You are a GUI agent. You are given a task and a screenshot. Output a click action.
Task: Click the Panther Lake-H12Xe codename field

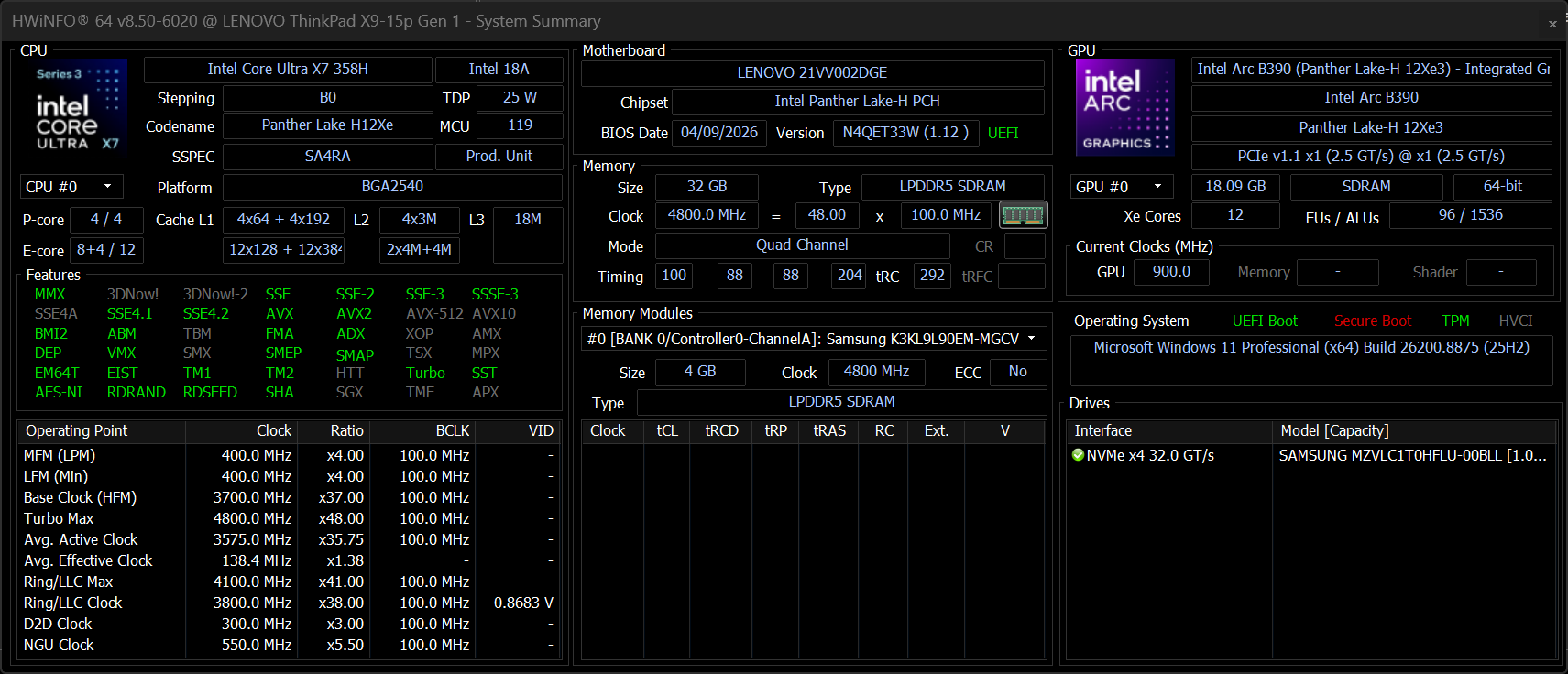(327, 125)
